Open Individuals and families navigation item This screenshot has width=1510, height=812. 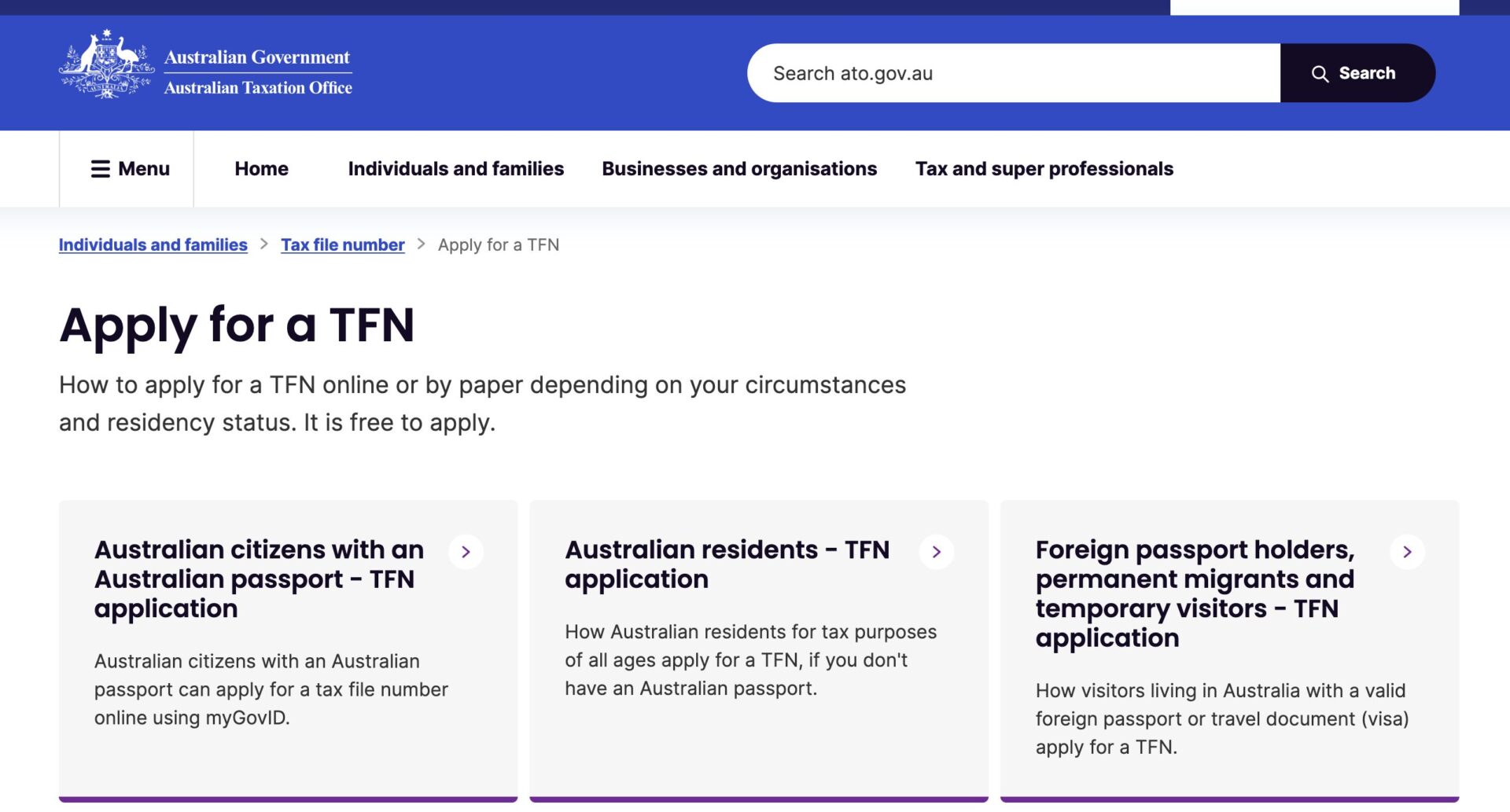(x=455, y=169)
